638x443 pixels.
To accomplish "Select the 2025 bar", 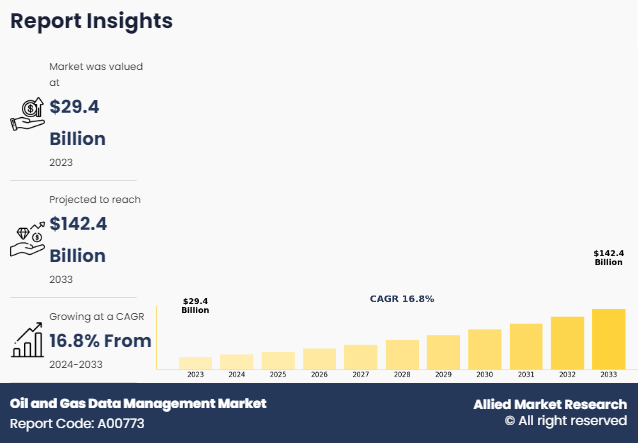I will pyautogui.click(x=278, y=360).
